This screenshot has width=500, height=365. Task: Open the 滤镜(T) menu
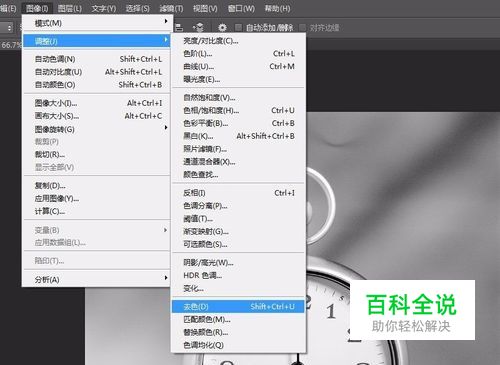tap(171, 8)
